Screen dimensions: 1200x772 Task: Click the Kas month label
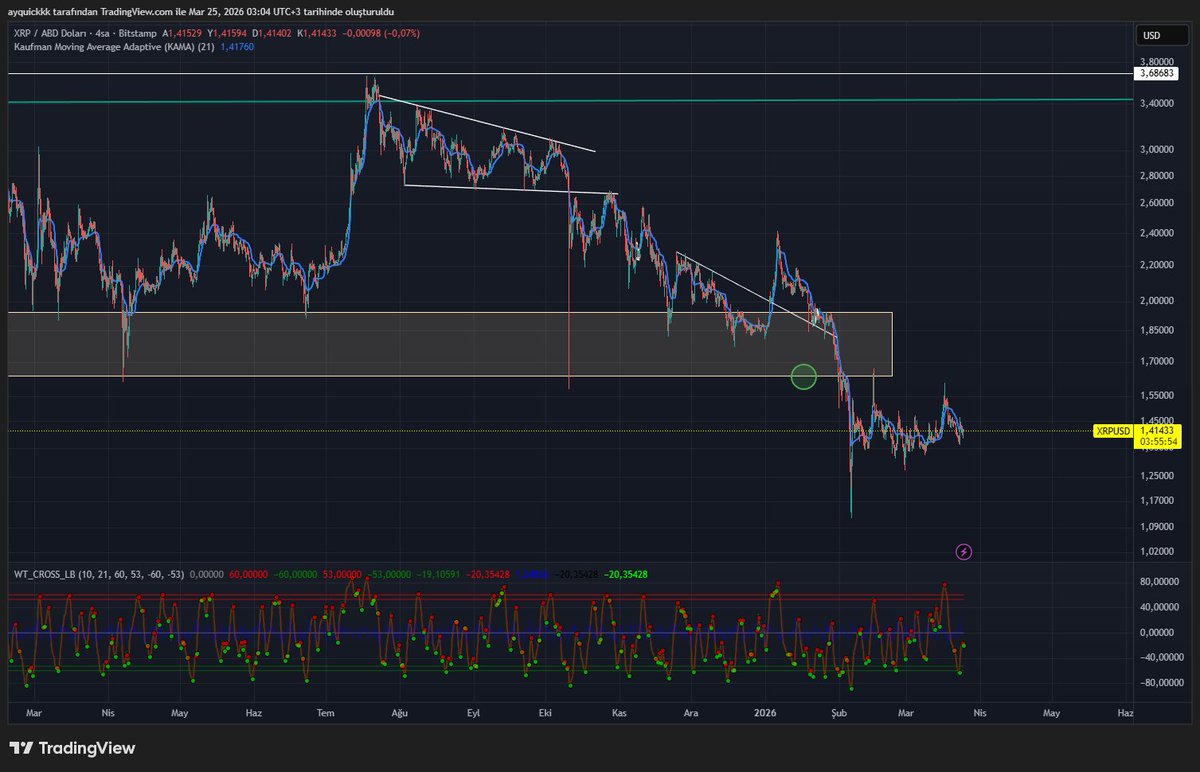(x=619, y=713)
